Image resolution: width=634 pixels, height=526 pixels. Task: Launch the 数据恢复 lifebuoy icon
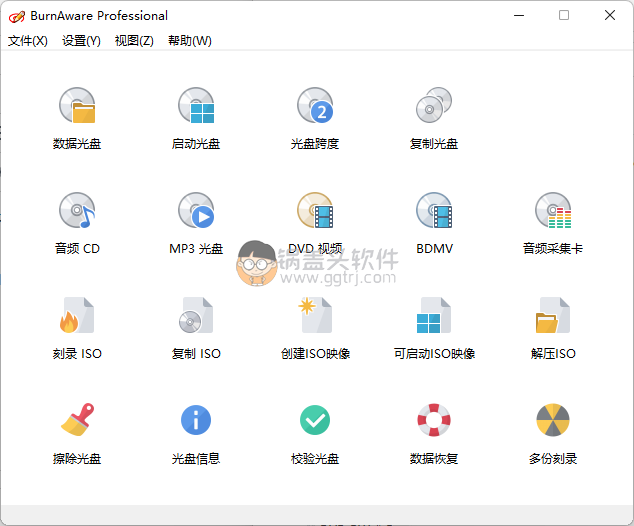434,420
